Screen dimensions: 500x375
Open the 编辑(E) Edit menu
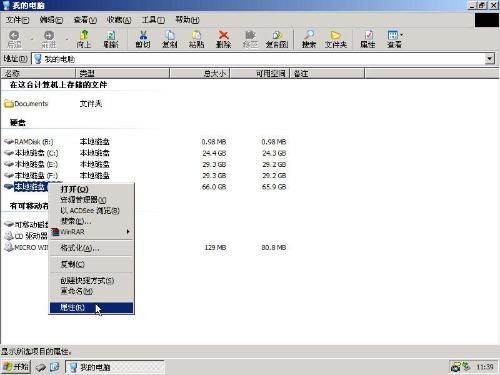(51, 20)
